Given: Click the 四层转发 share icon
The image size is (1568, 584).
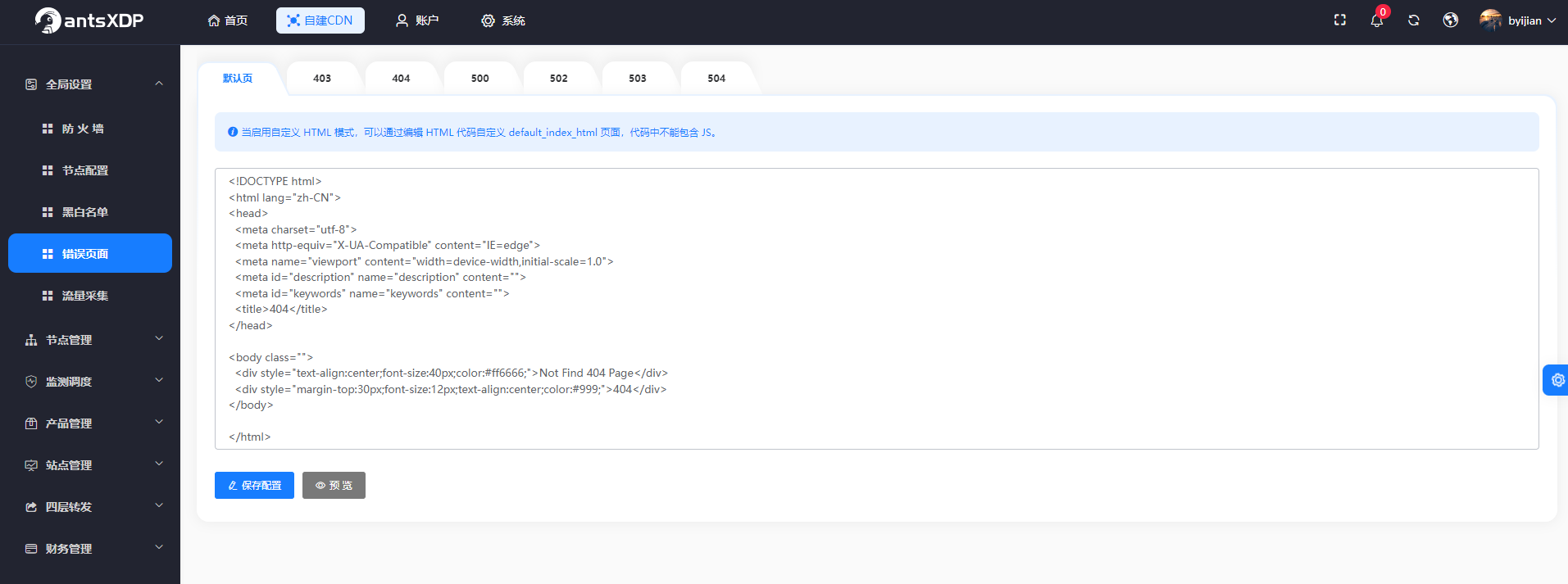Looking at the screenshot, I should pyautogui.click(x=31, y=507).
